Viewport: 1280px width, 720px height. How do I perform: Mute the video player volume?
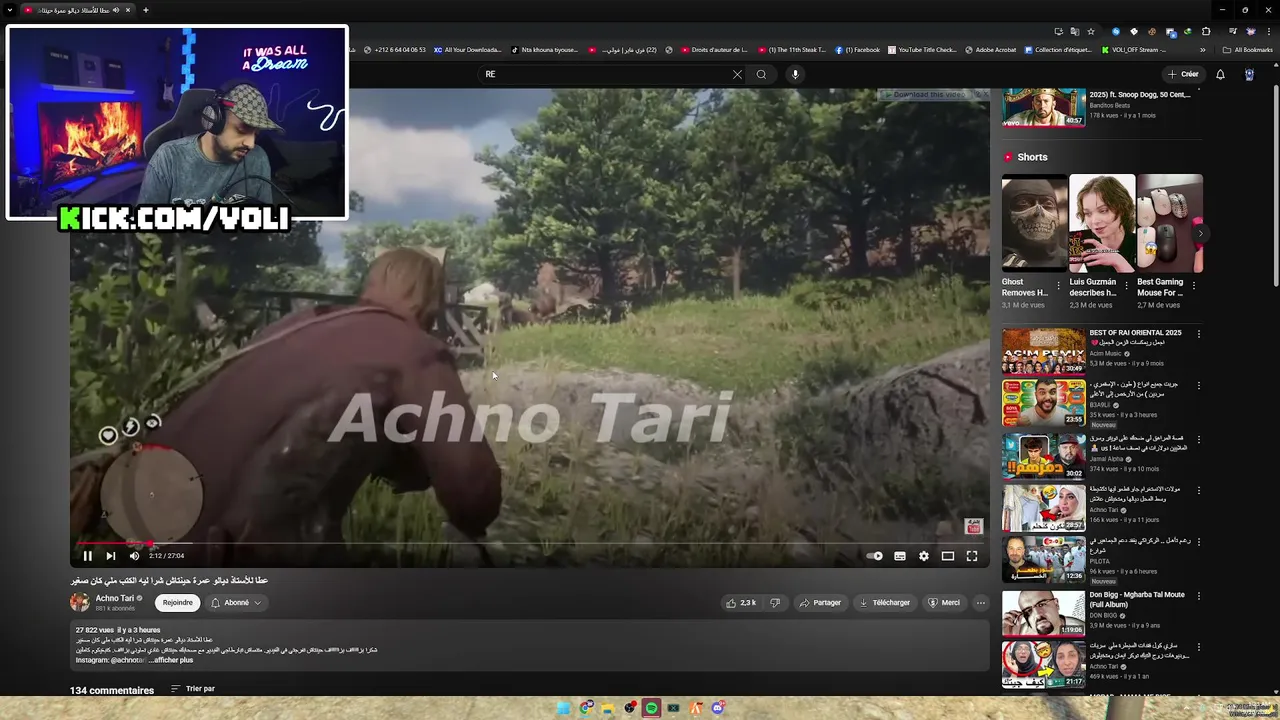(134, 556)
